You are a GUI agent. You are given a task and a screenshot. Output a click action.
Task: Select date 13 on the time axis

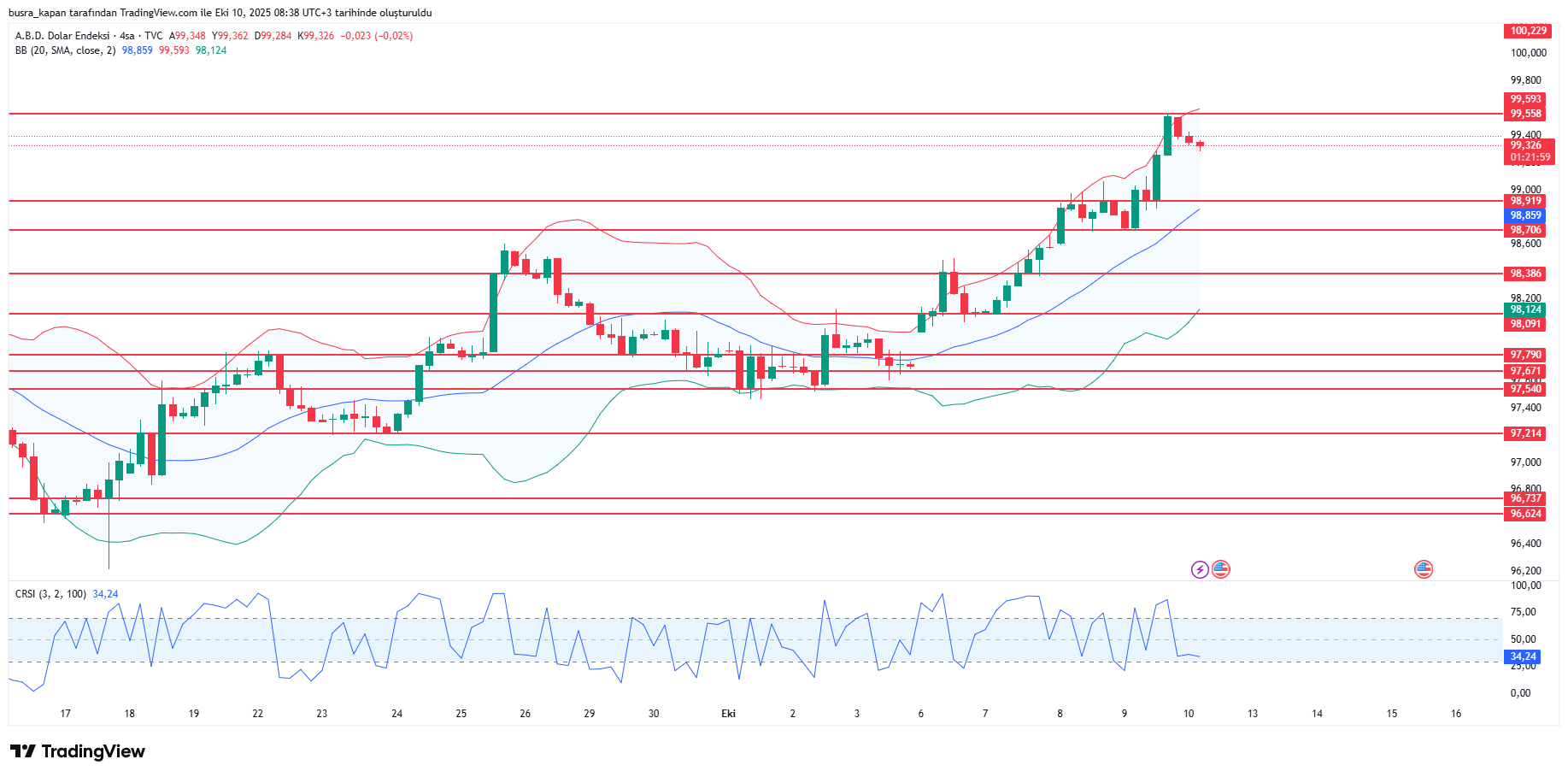coord(1253,714)
